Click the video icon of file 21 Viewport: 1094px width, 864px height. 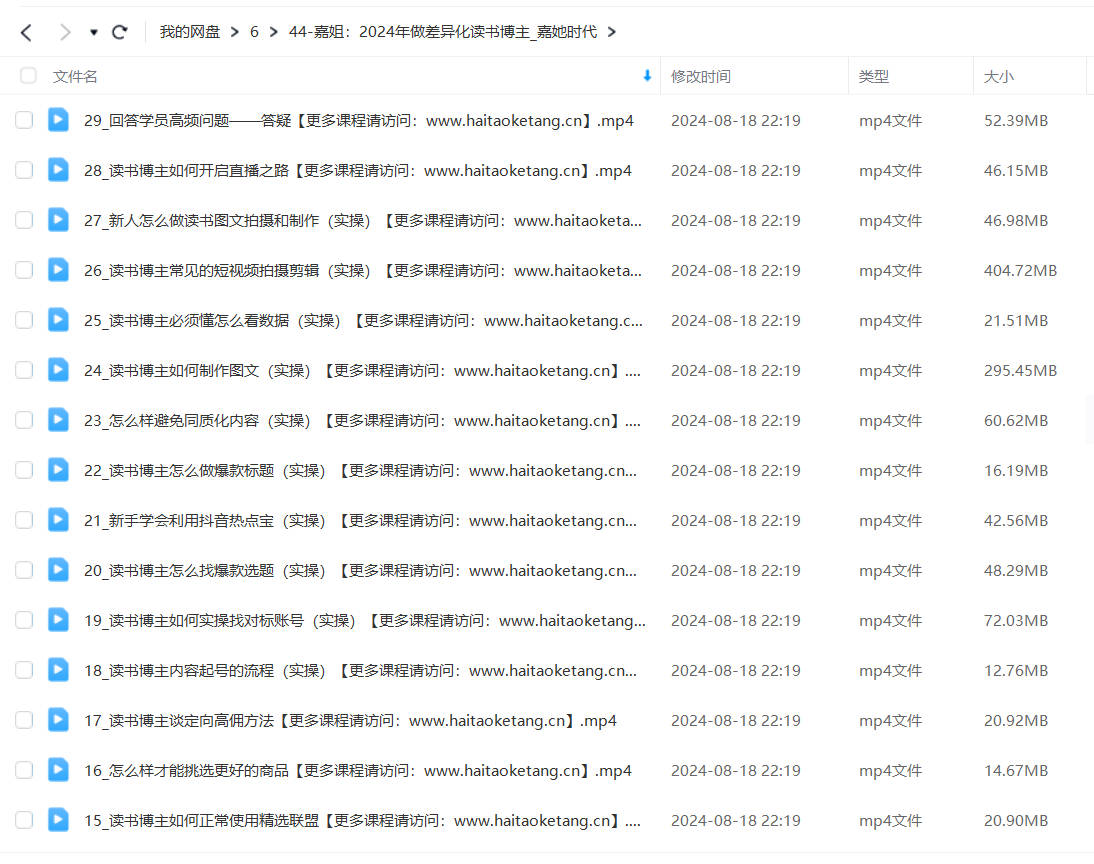pyautogui.click(x=58, y=519)
